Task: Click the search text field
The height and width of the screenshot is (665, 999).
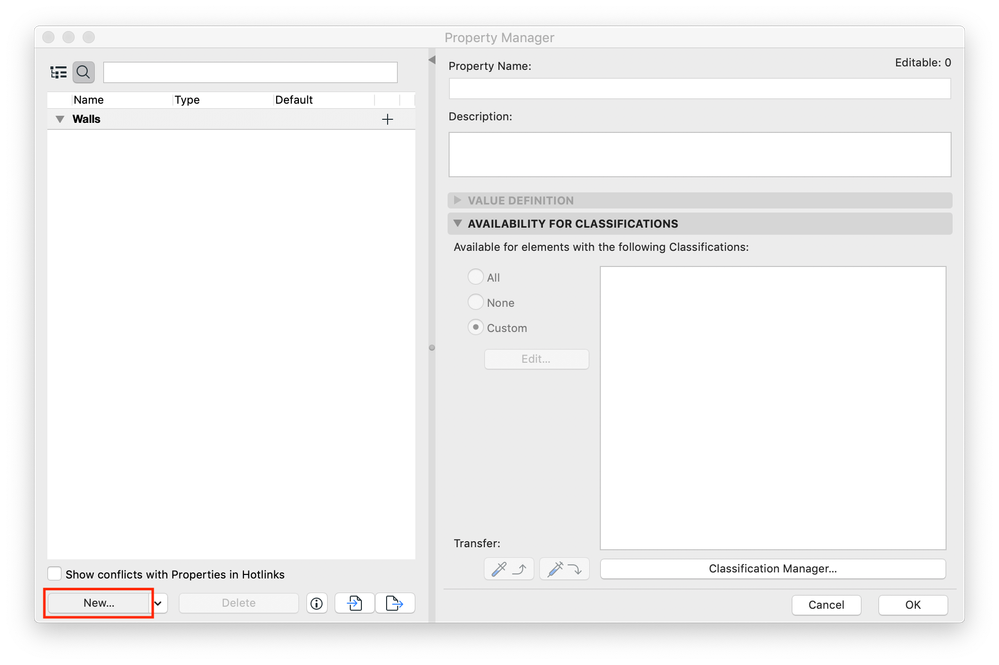Action: [250, 73]
